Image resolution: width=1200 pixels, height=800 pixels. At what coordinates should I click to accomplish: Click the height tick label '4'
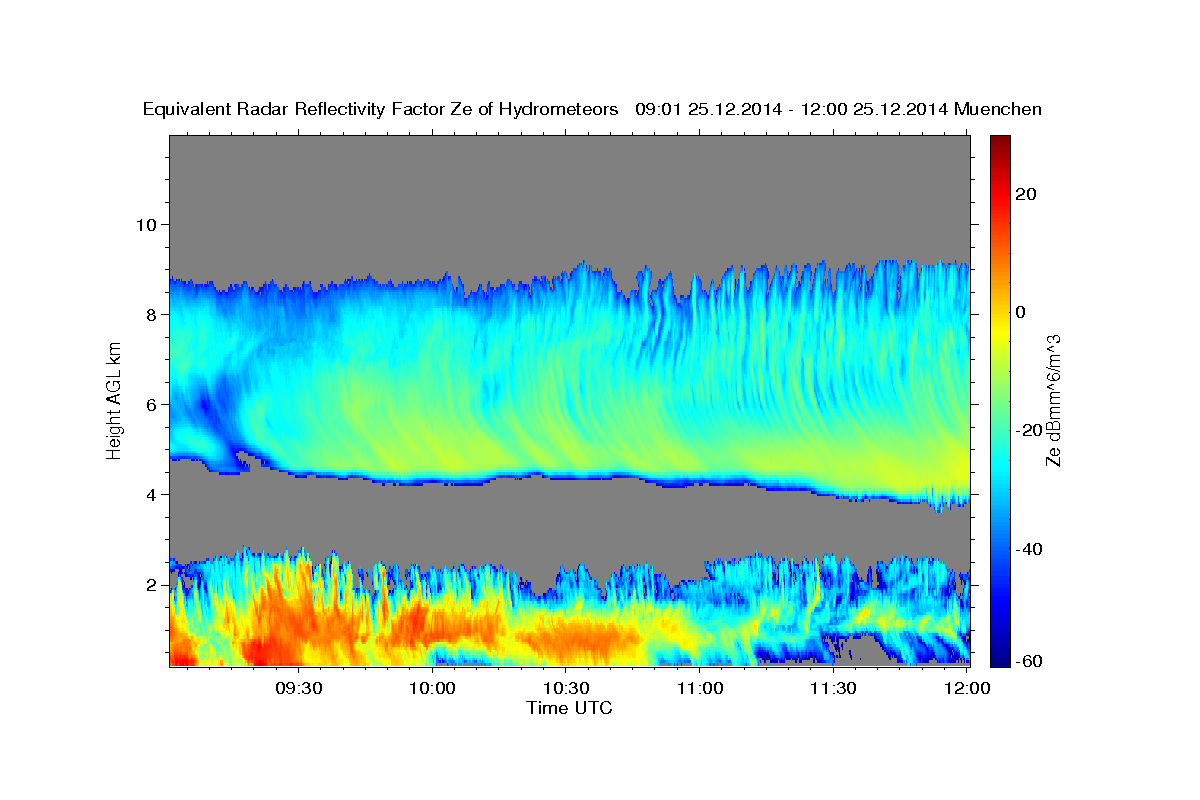click(x=151, y=495)
